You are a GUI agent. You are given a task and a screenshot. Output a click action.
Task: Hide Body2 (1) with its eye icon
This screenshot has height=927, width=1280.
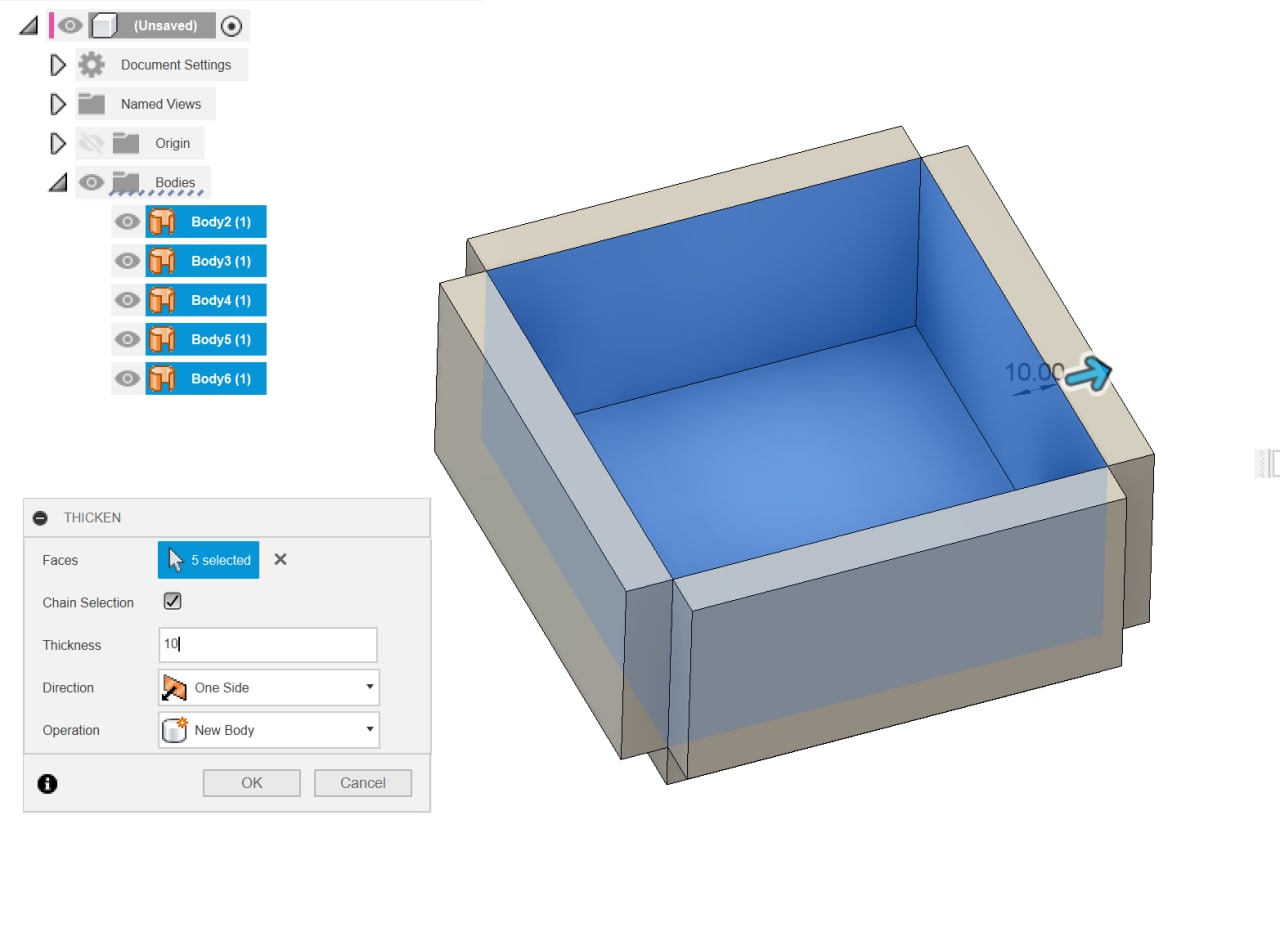click(x=127, y=222)
